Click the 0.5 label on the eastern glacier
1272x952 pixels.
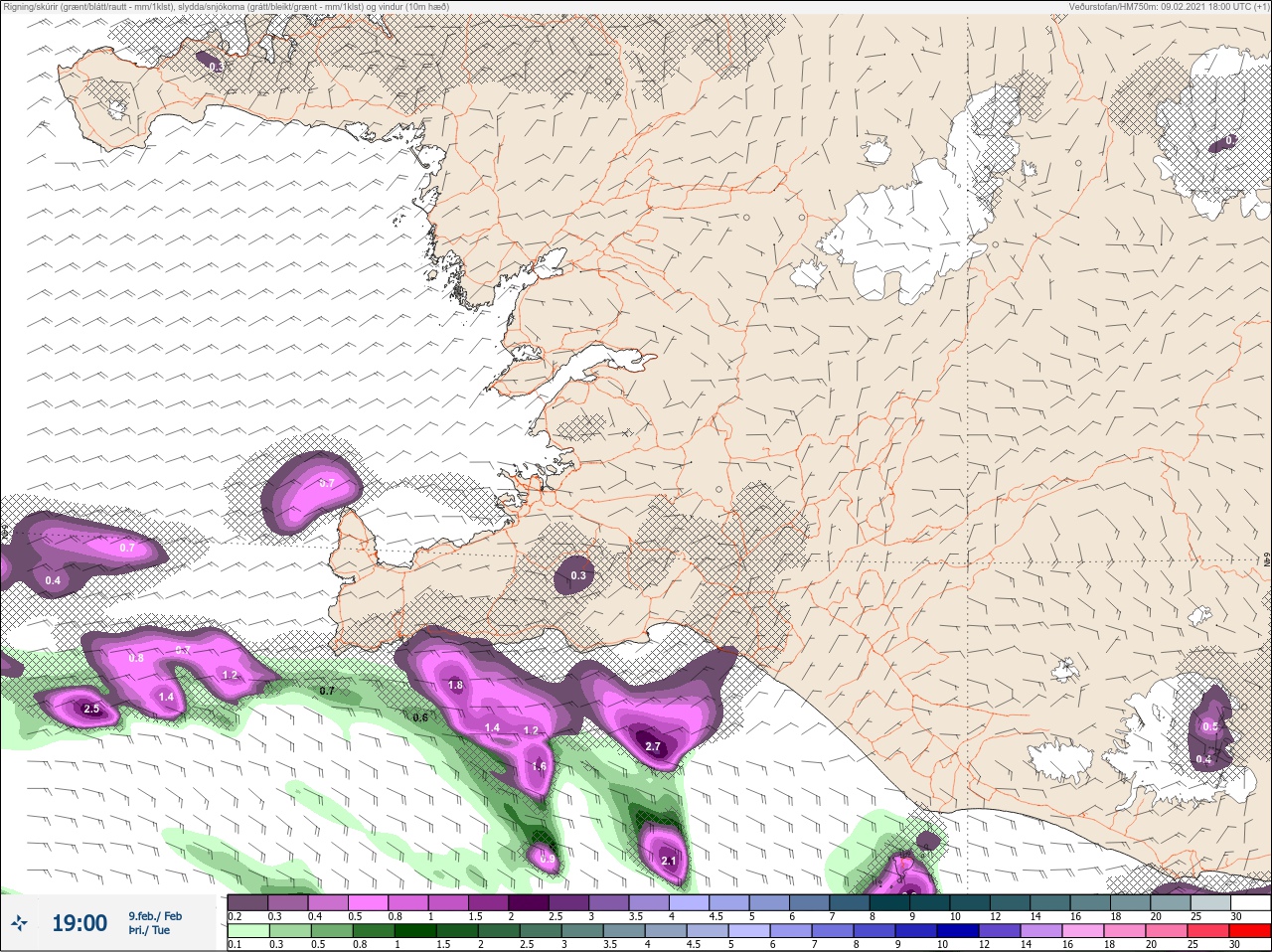point(1210,727)
